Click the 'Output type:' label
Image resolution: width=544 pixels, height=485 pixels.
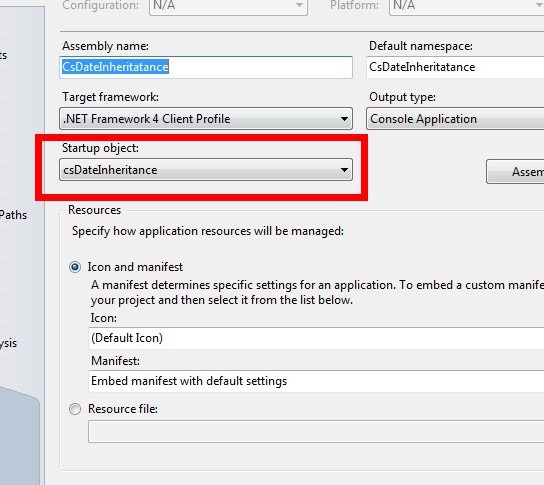pos(402,97)
